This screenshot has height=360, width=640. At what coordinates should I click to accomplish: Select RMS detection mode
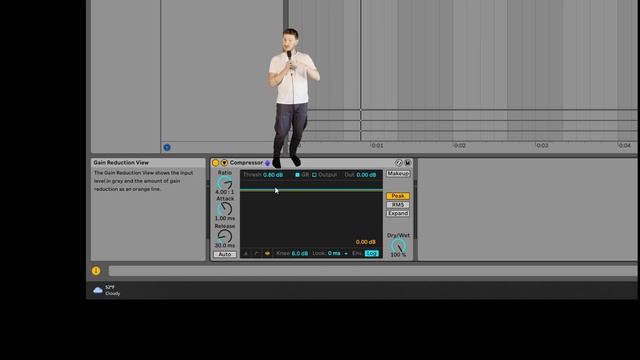(x=398, y=204)
